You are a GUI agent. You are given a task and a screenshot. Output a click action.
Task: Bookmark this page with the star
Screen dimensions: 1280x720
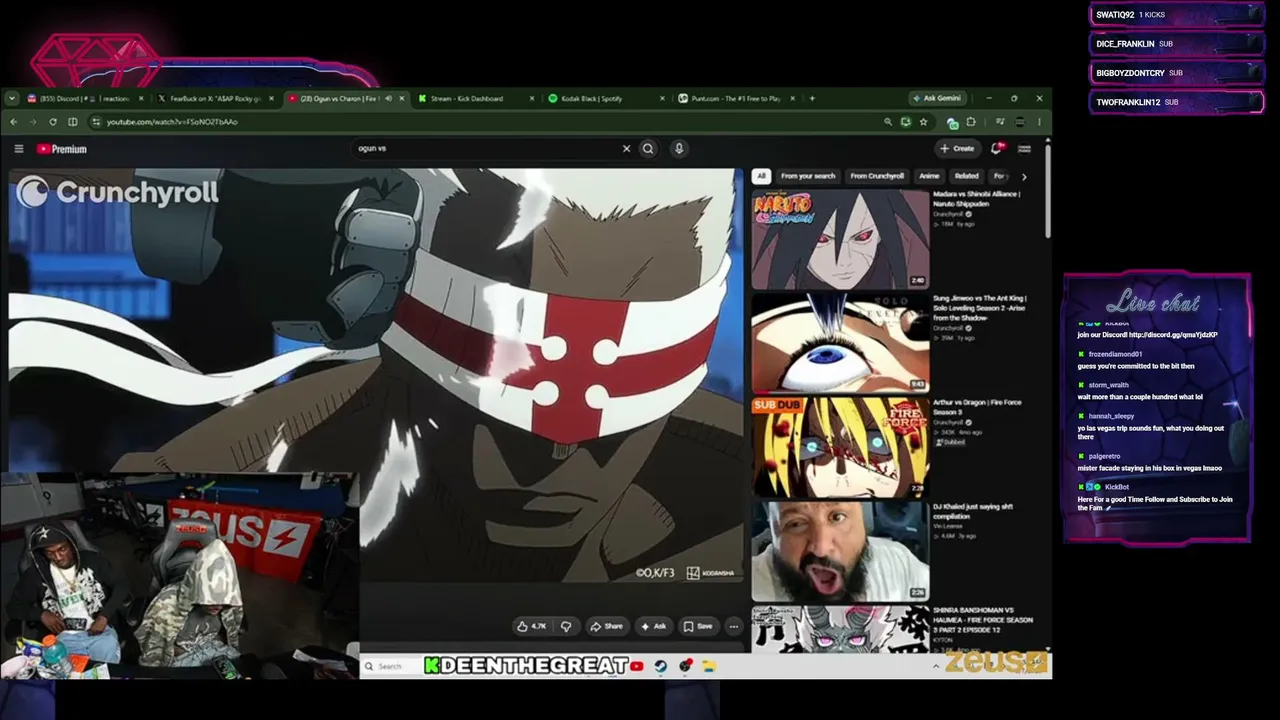(923, 122)
